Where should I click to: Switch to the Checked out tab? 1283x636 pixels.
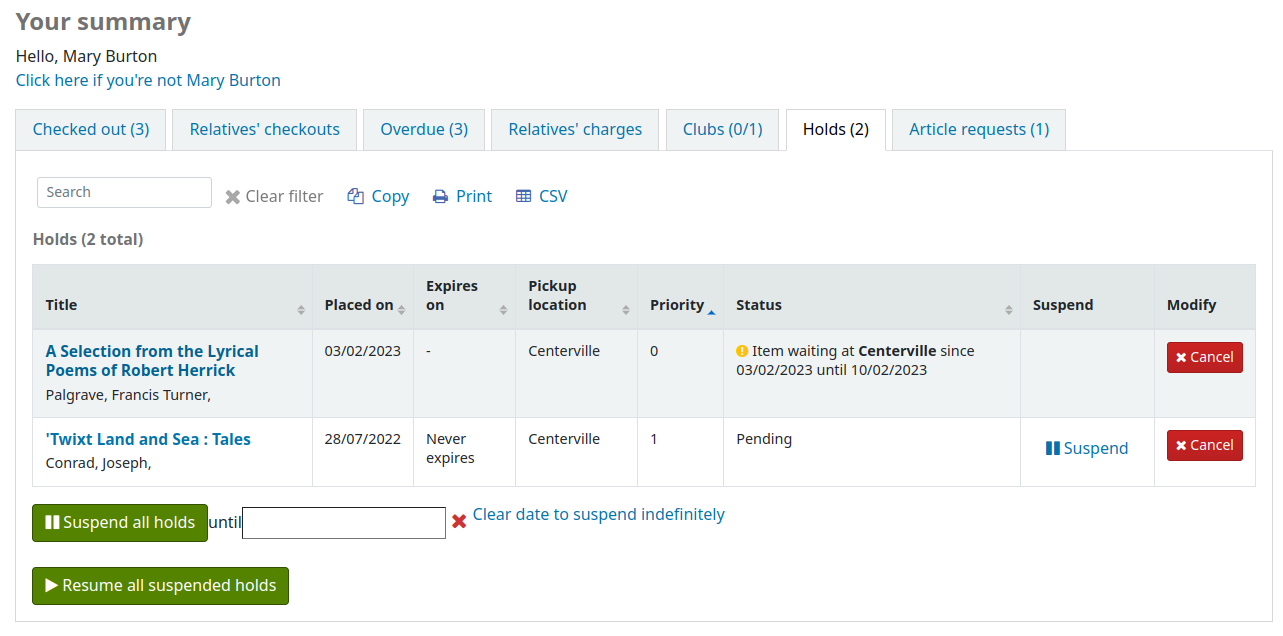pyautogui.click(x=90, y=129)
